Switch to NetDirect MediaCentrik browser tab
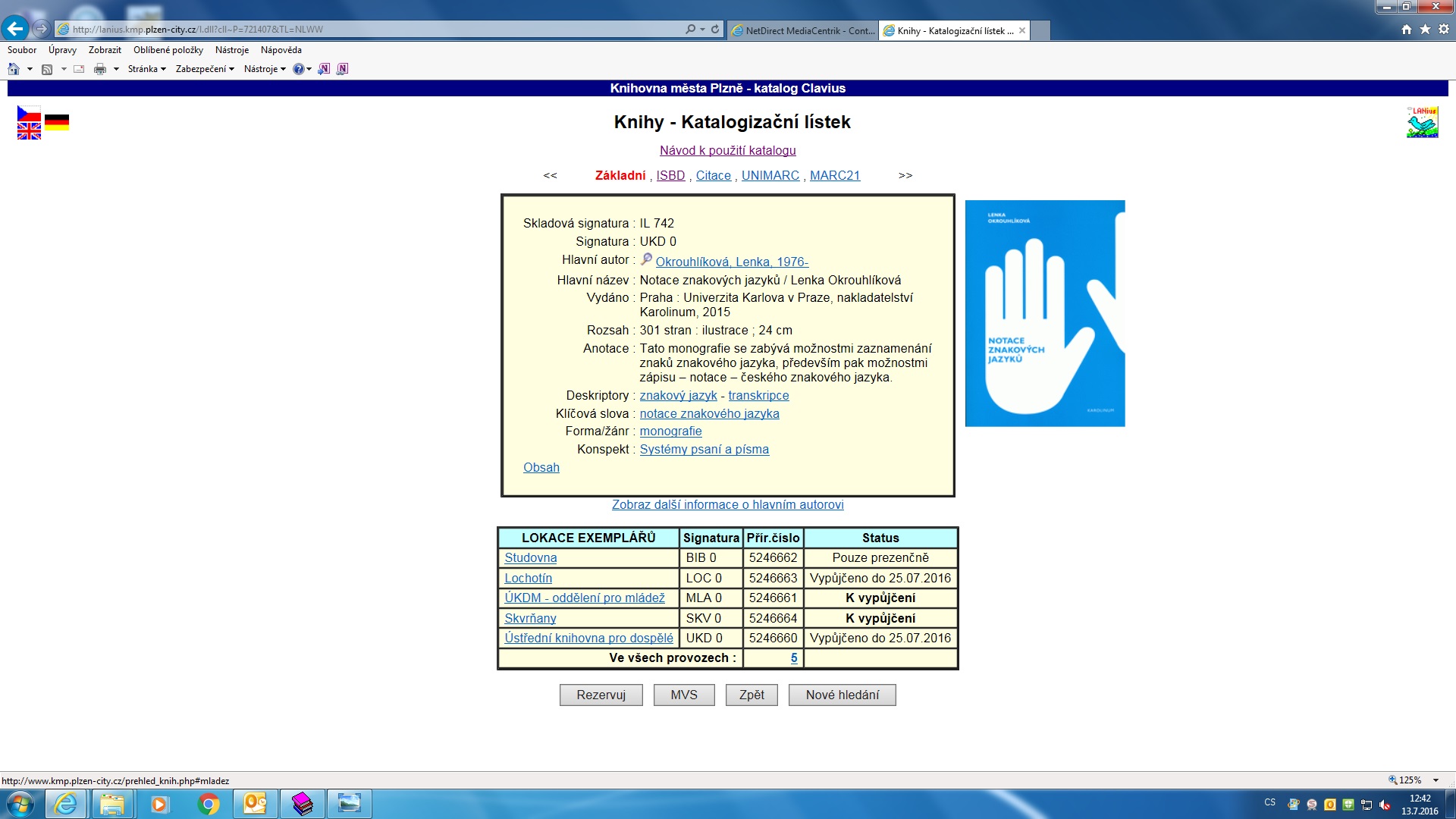 [x=802, y=31]
